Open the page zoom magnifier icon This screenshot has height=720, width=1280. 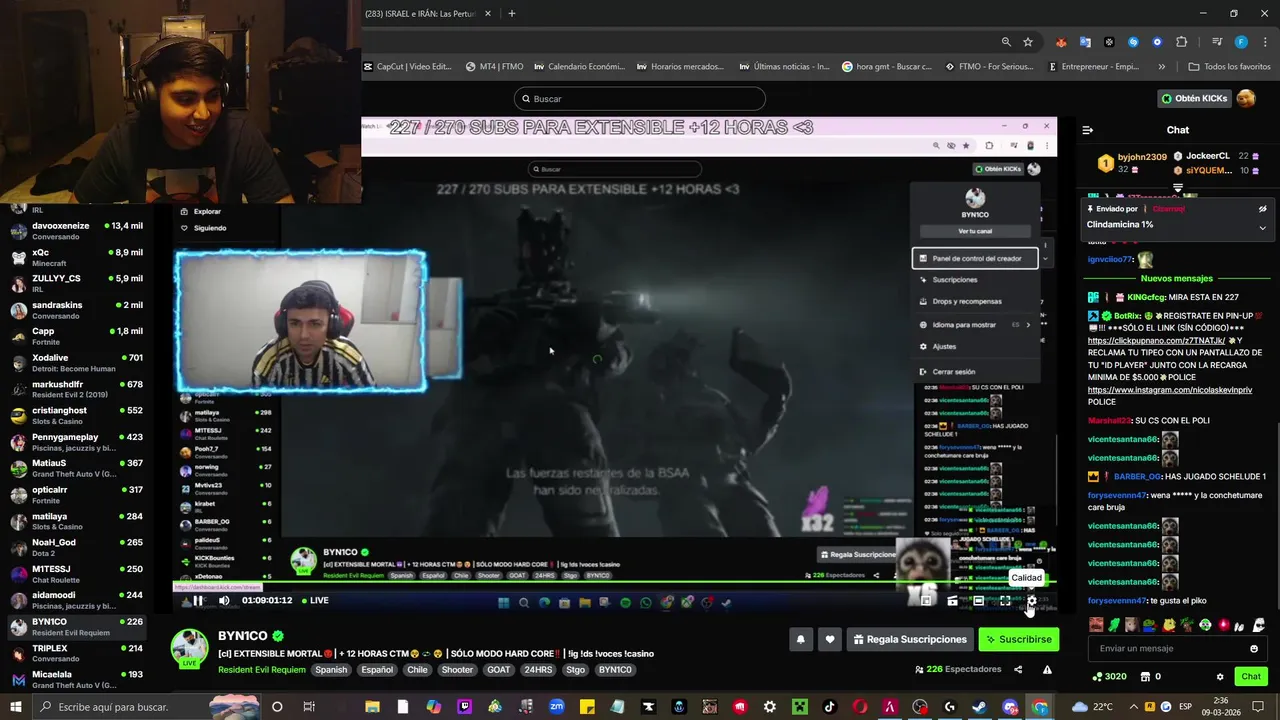point(1006,42)
